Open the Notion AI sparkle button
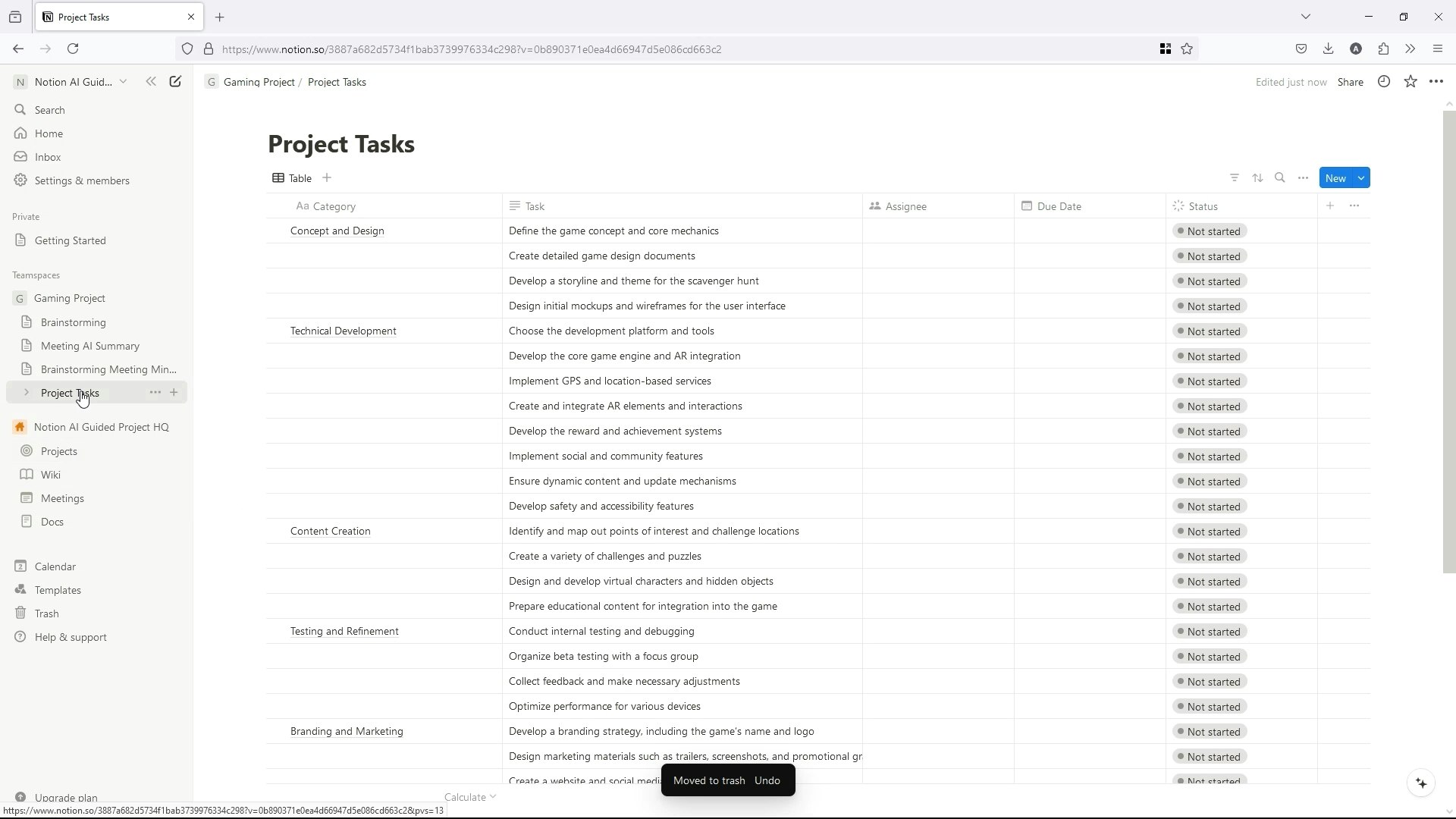This screenshot has width=1456, height=819. tap(1421, 783)
